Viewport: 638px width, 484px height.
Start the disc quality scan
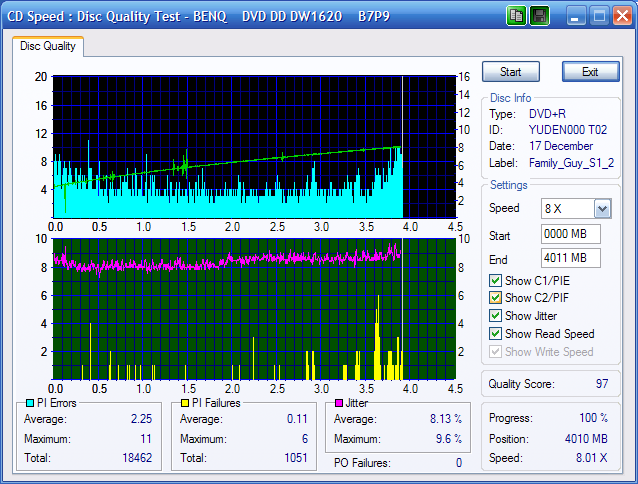[511, 72]
